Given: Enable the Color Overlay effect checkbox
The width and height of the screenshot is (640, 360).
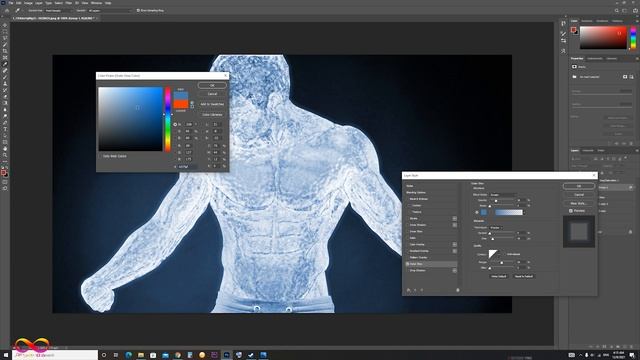Looking at the screenshot, I should click(407, 244).
